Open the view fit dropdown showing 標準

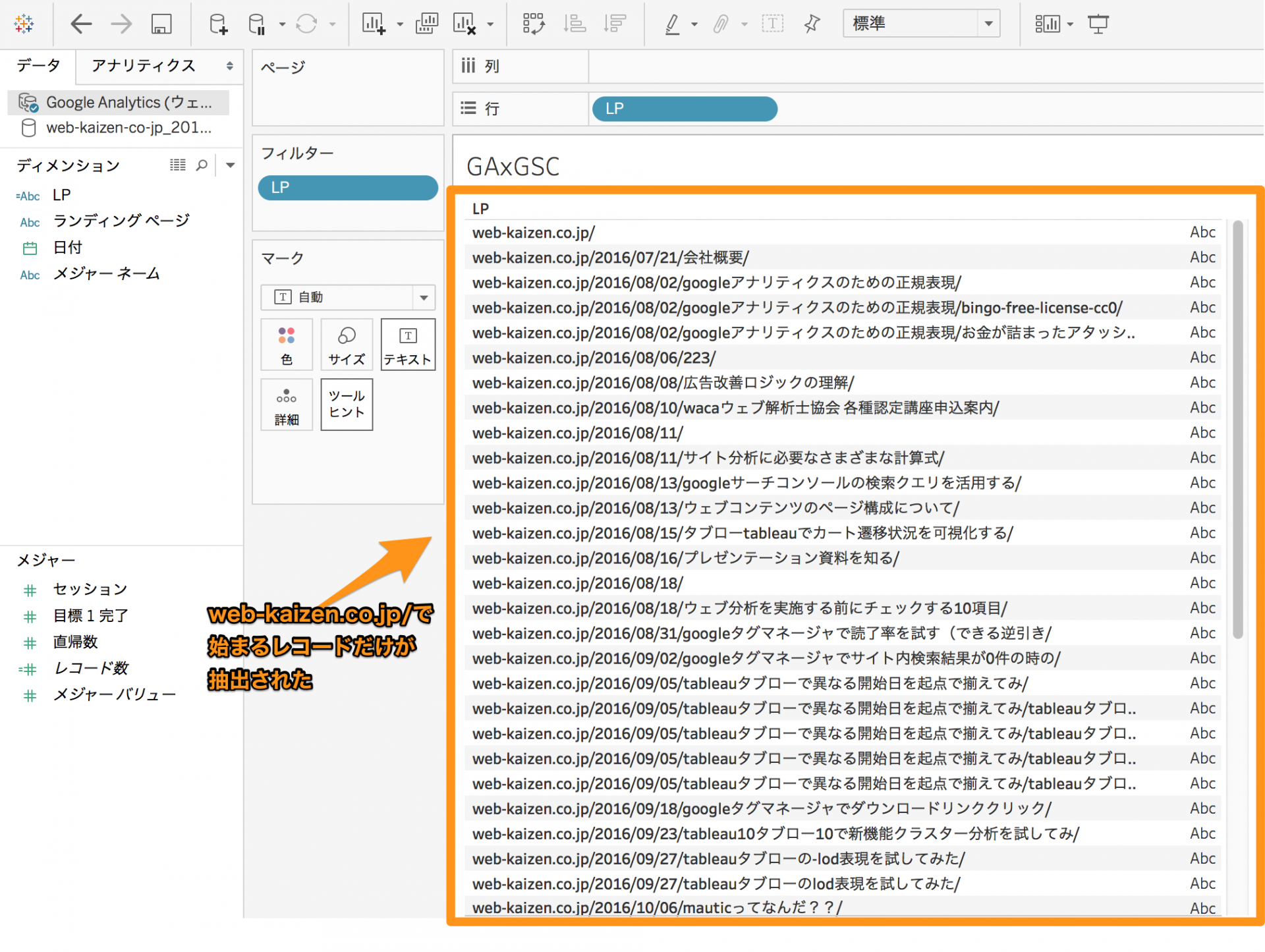(921, 24)
